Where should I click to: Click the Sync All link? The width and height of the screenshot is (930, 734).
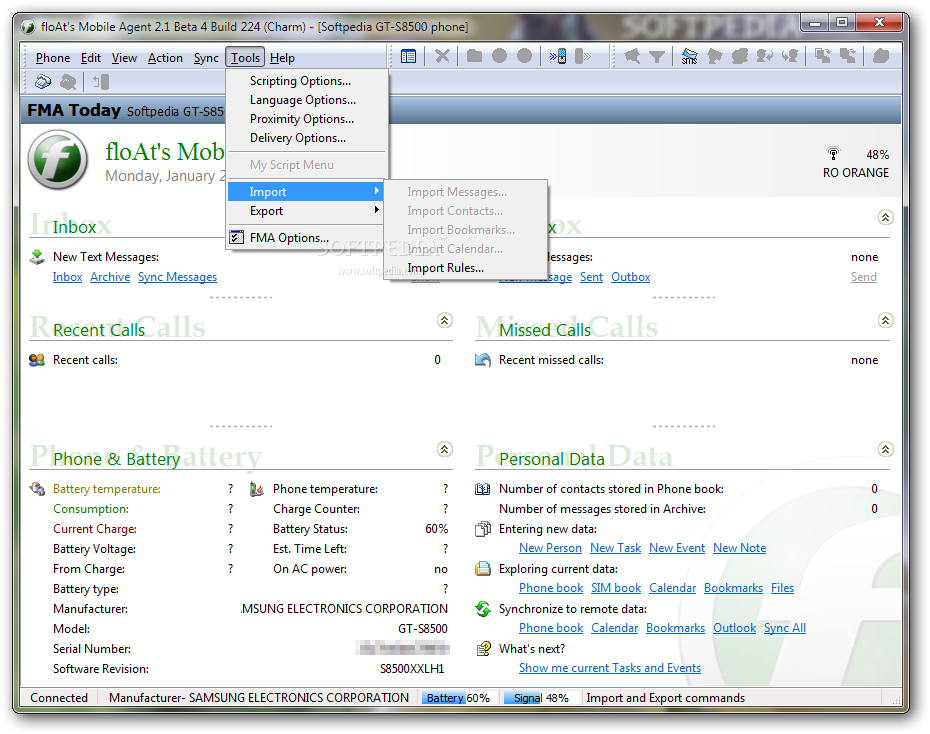pyautogui.click(x=785, y=628)
